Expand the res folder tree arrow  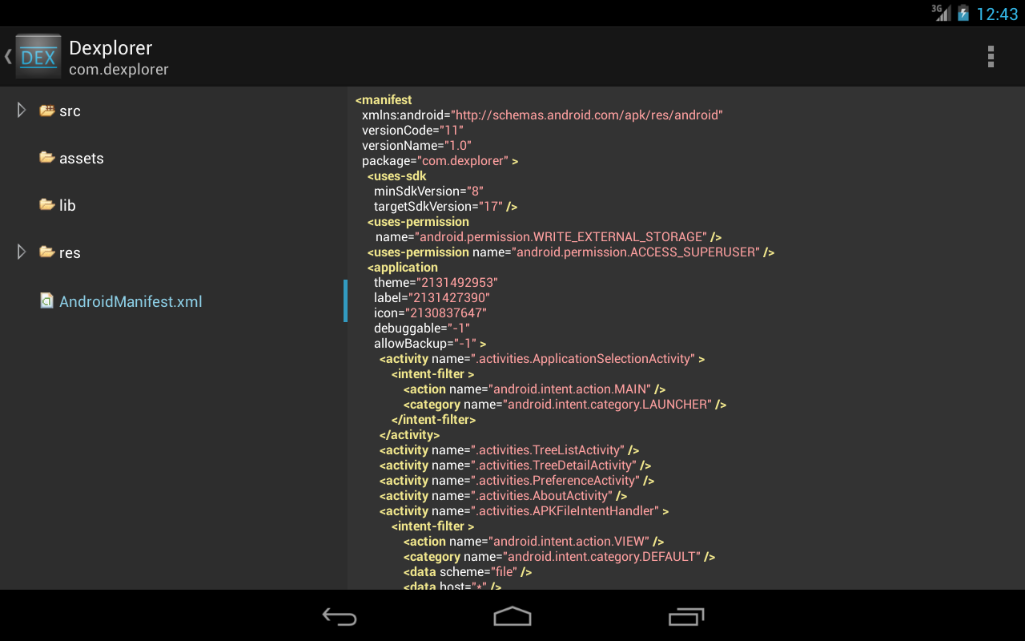click(x=21, y=252)
